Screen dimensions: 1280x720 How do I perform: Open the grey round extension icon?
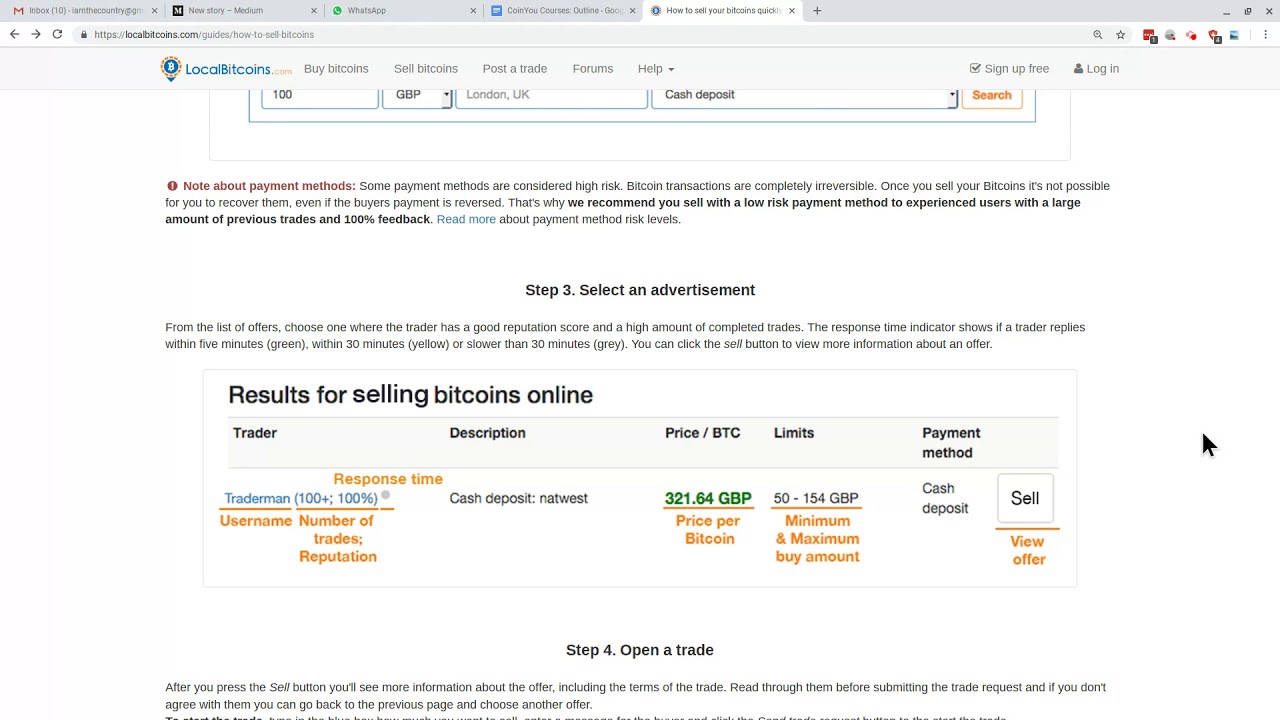[x=1170, y=35]
